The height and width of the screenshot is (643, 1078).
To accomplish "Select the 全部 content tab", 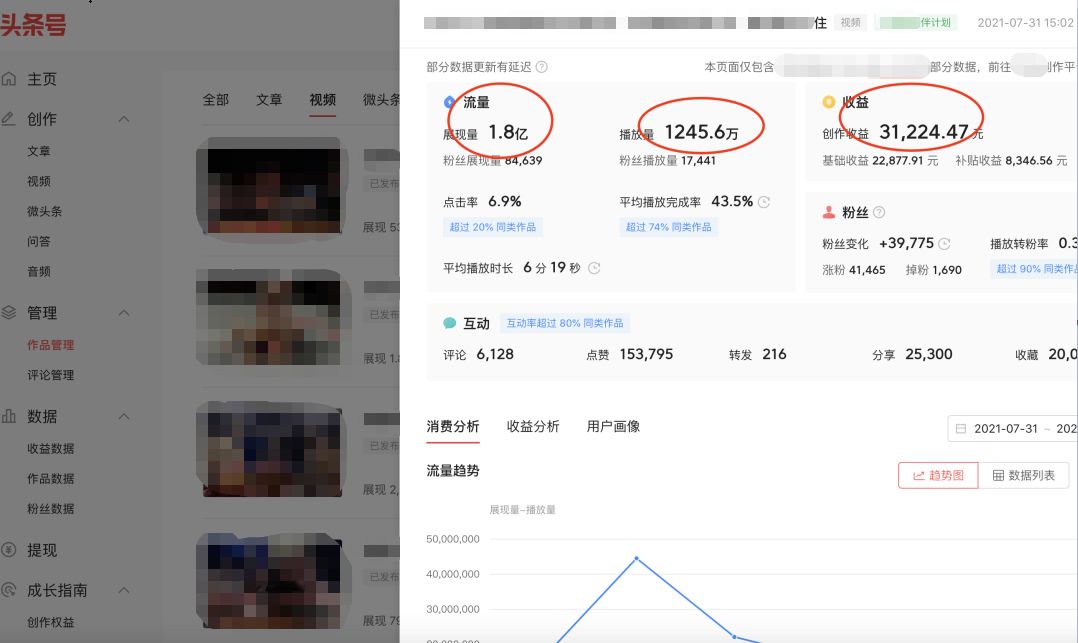I will (x=215, y=100).
